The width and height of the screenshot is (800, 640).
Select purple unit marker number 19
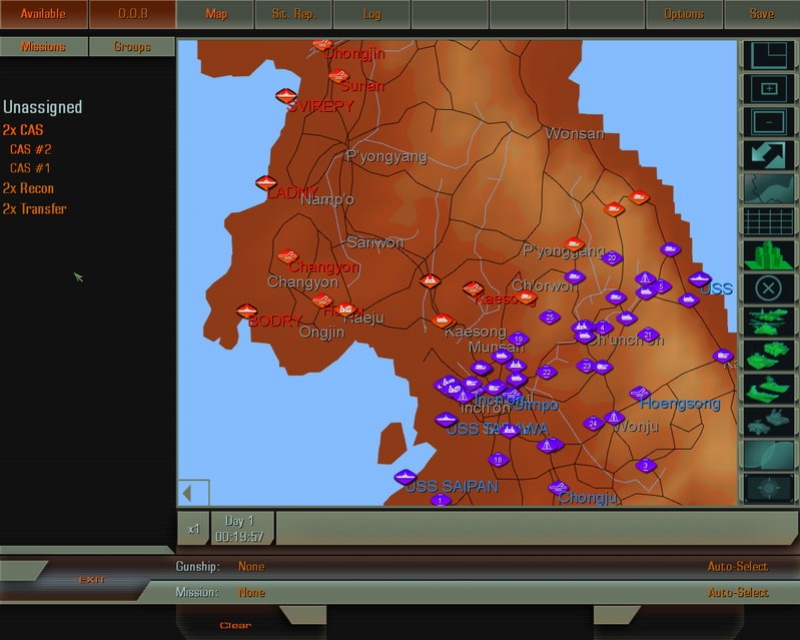(x=518, y=338)
